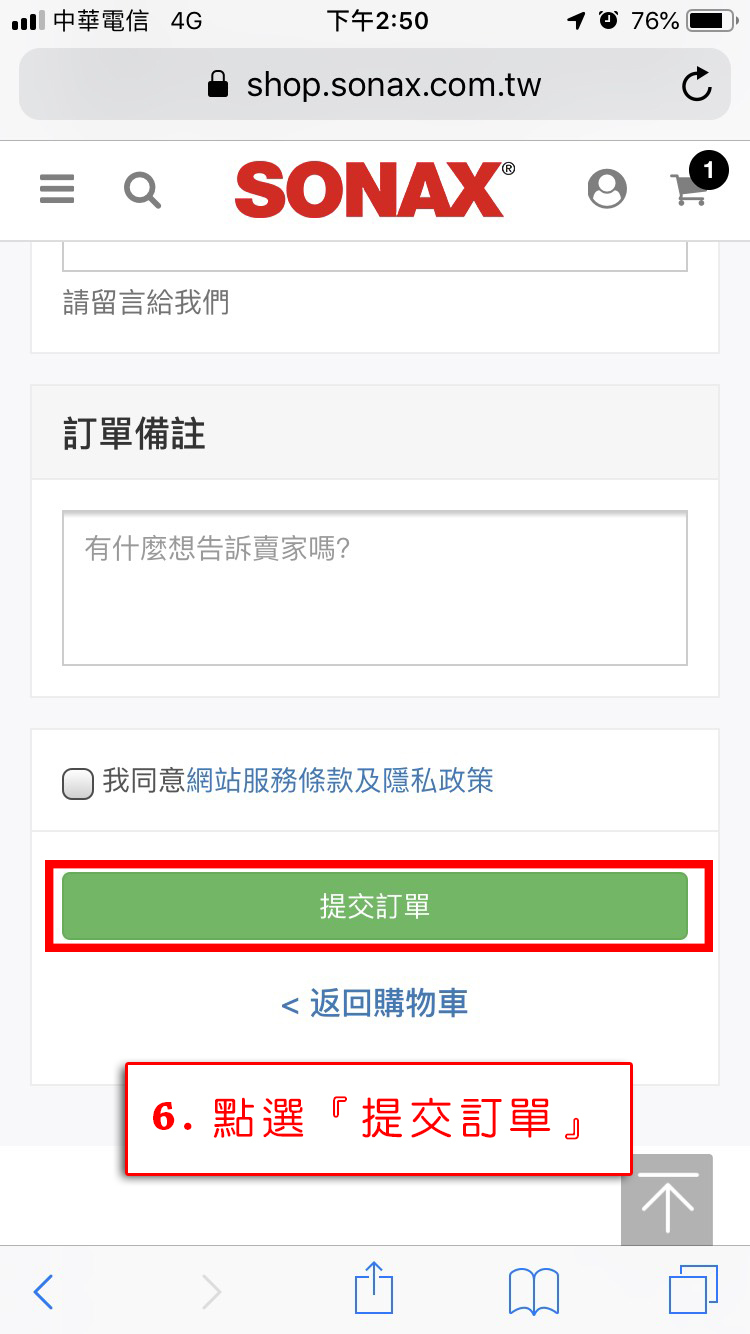Tap the cart item count badge
This screenshot has height=1334, width=750.
click(x=709, y=170)
